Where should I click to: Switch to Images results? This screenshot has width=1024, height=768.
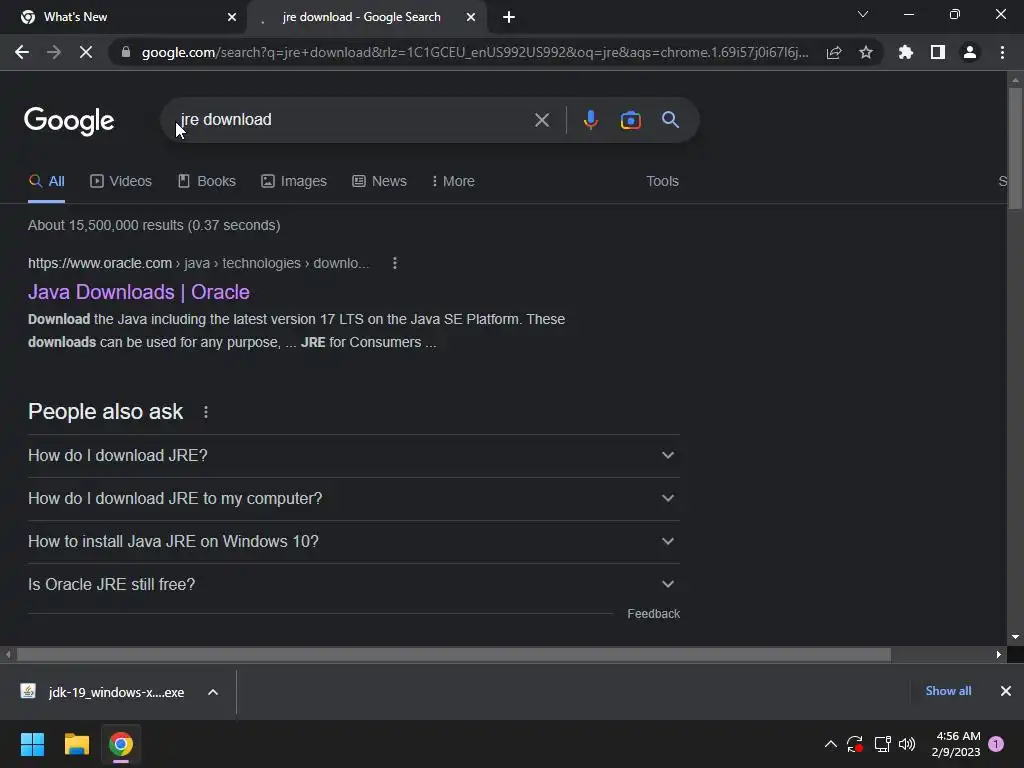click(x=294, y=182)
